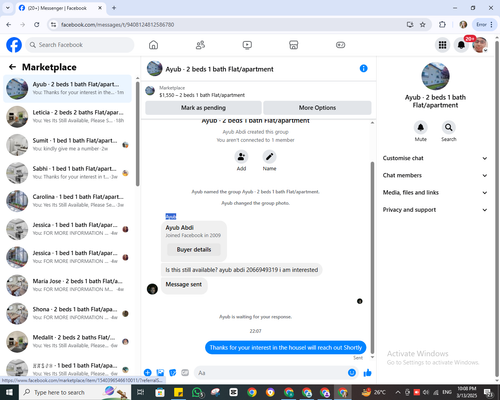
Task: Open the taskbar clock showing 10:08 PM
Action: (x=467, y=392)
